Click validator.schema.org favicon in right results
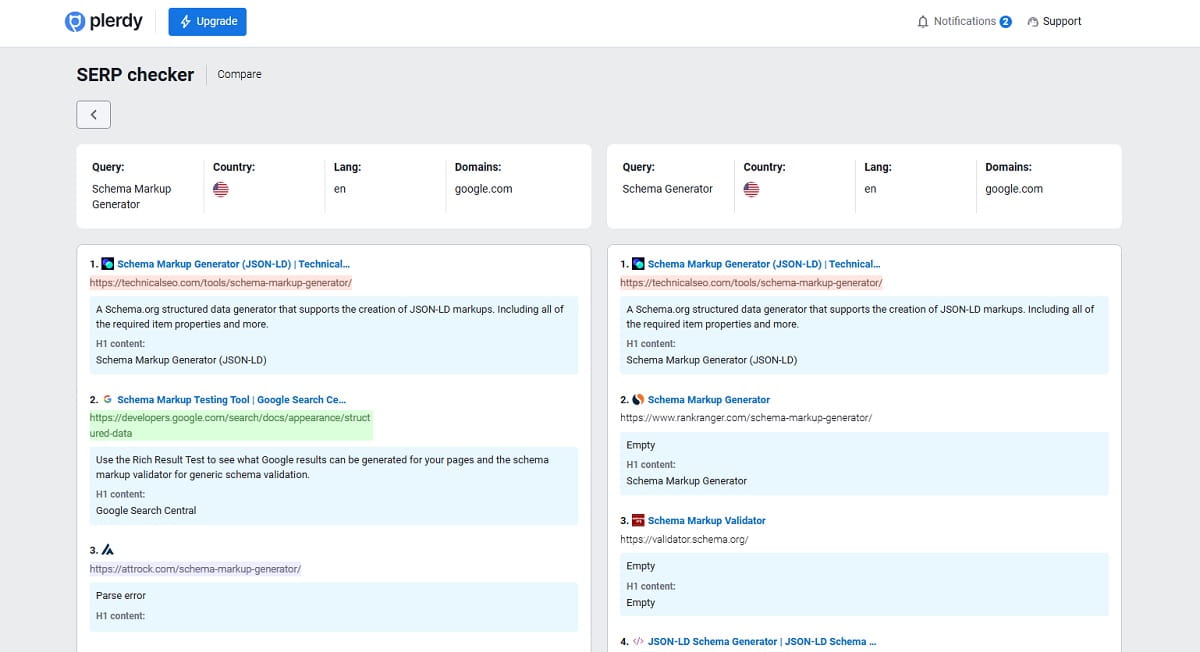Image resolution: width=1200 pixels, height=652 pixels. (638, 521)
